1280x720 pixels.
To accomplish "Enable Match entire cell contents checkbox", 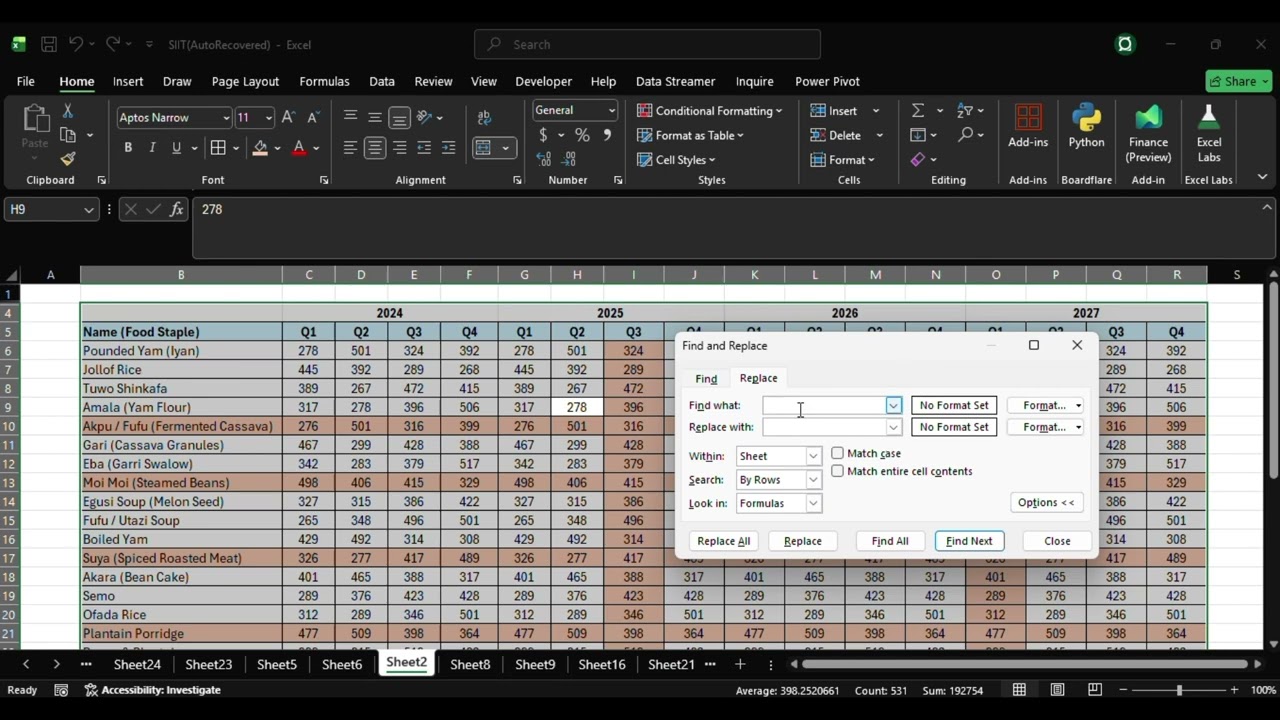I will click(x=838, y=471).
